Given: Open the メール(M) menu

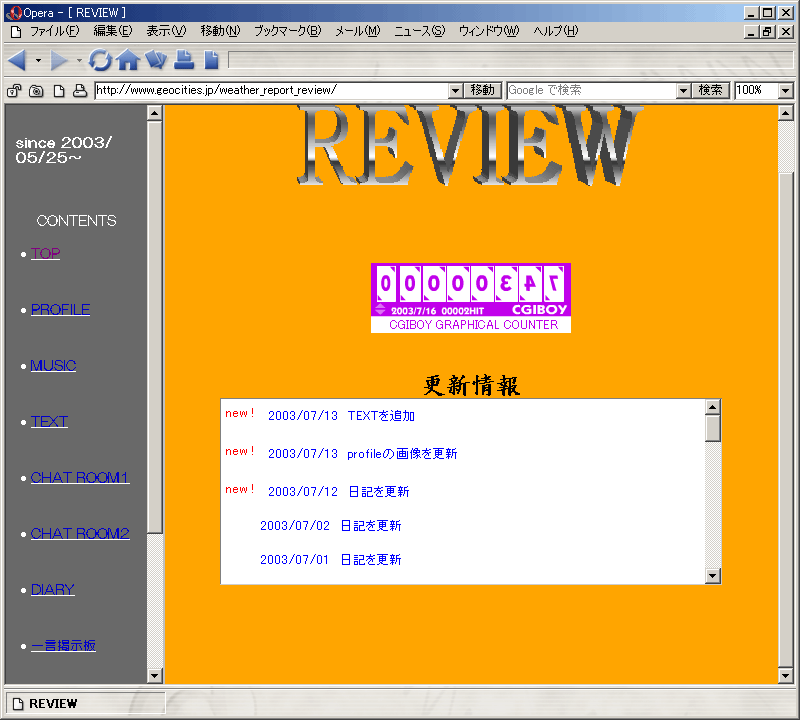Looking at the screenshot, I should [x=358, y=31].
